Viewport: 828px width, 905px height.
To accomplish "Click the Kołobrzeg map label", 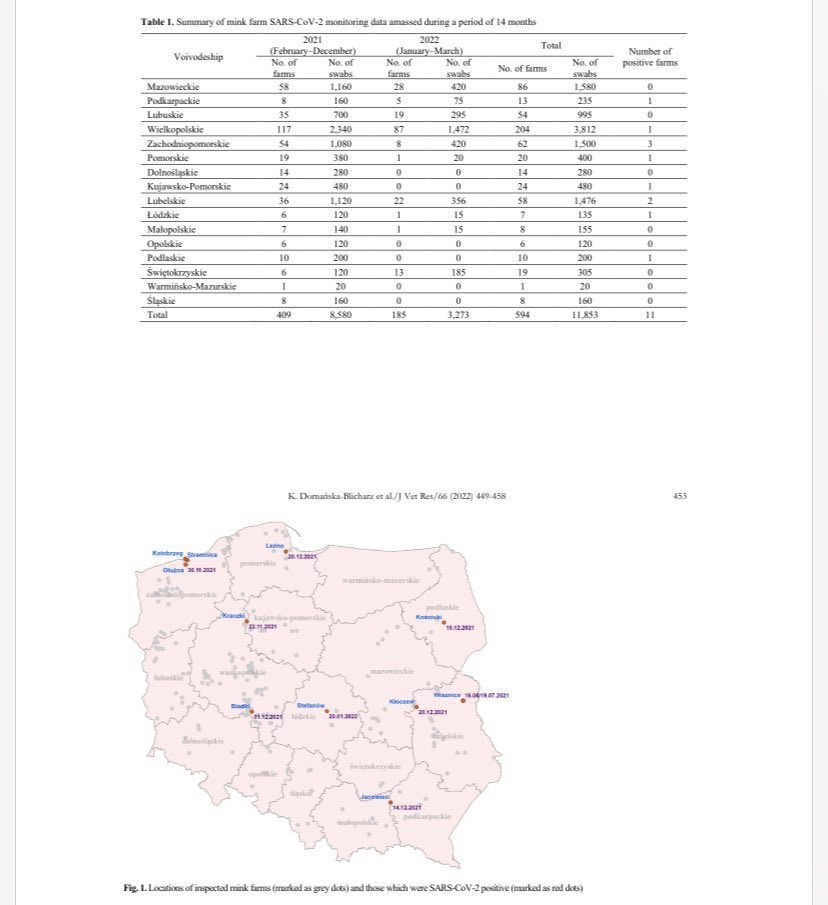I will coord(167,553).
